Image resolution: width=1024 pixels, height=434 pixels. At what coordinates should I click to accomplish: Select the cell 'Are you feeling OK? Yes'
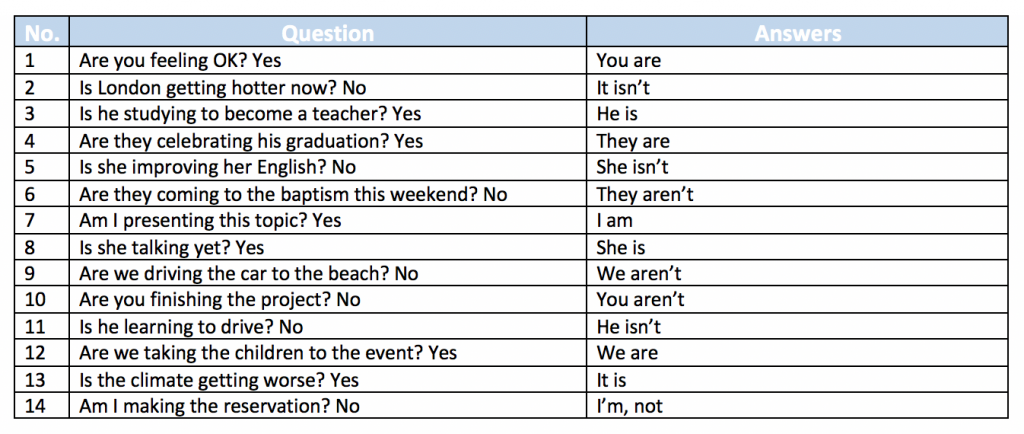click(328, 61)
